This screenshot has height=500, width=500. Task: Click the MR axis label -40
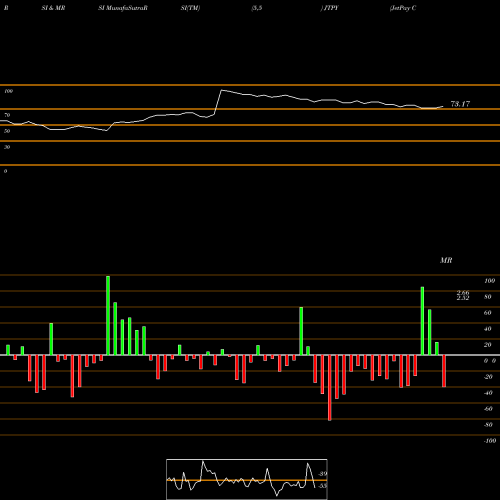click(x=488, y=393)
